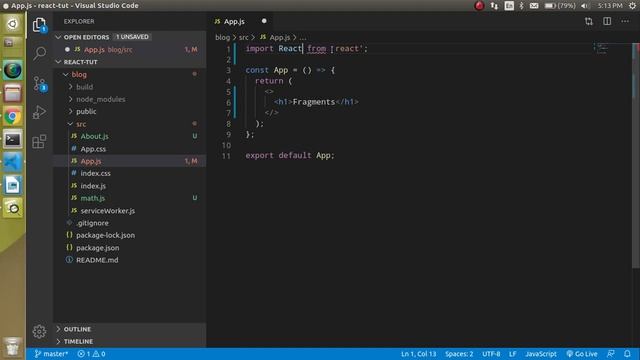Open About.js in the file tree
The height and width of the screenshot is (360, 640).
[130, 136]
